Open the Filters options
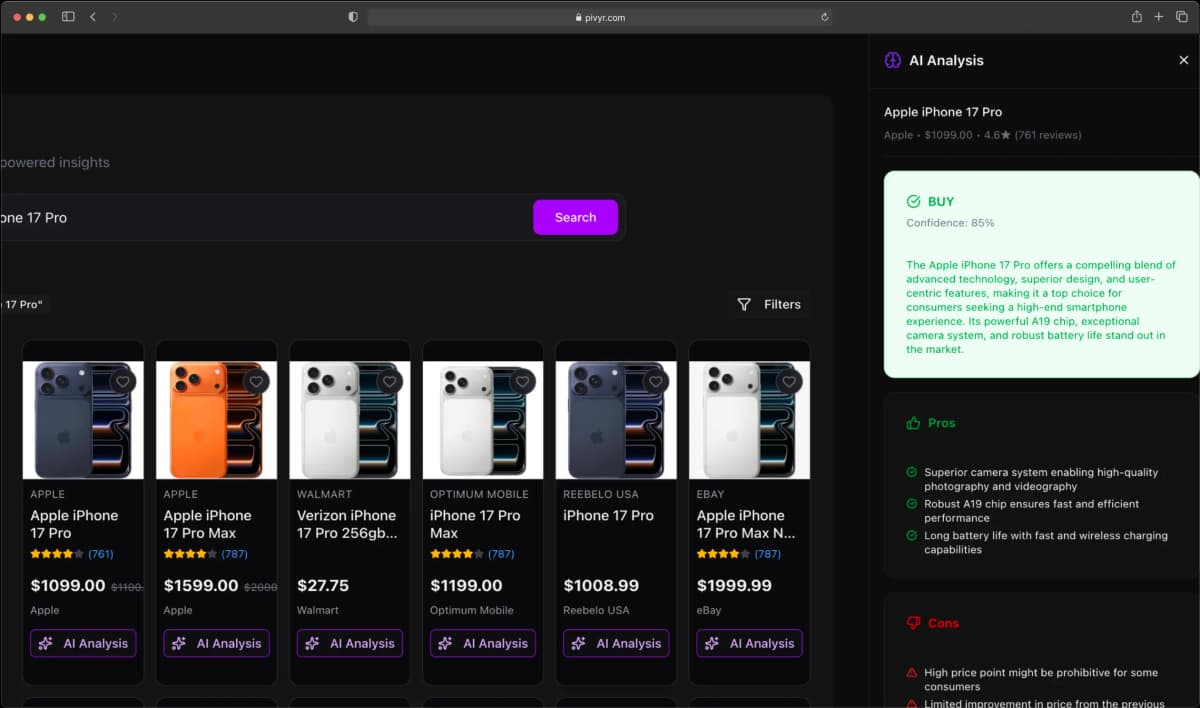 [769, 304]
